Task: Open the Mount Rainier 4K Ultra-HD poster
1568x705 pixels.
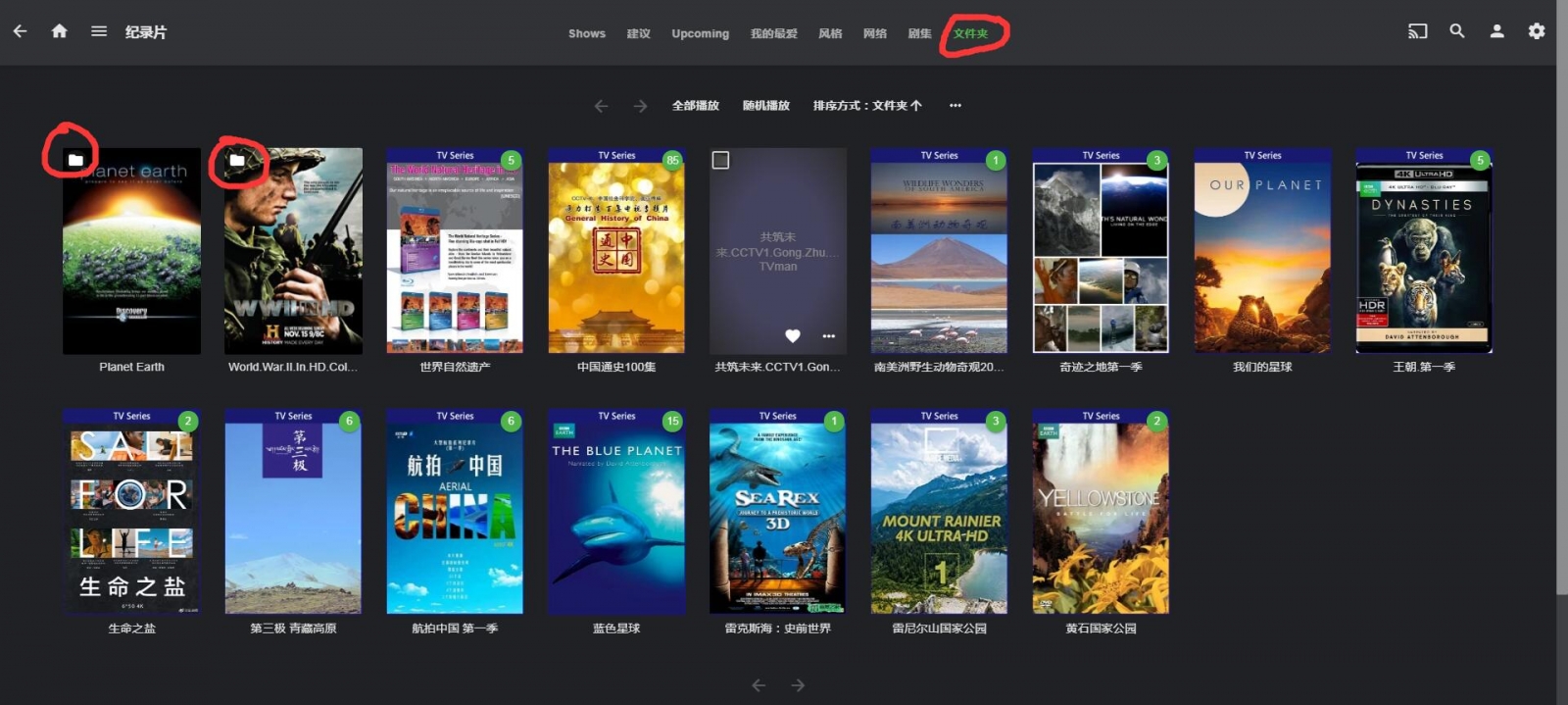Action: [939, 512]
